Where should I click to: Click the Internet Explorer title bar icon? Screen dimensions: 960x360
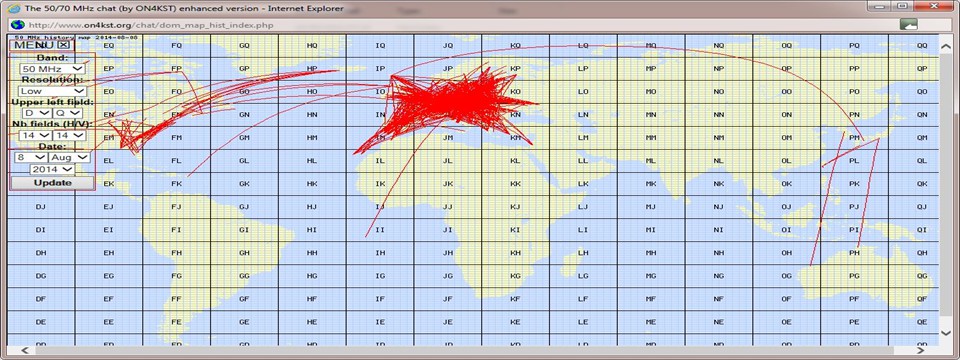(14, 9)
